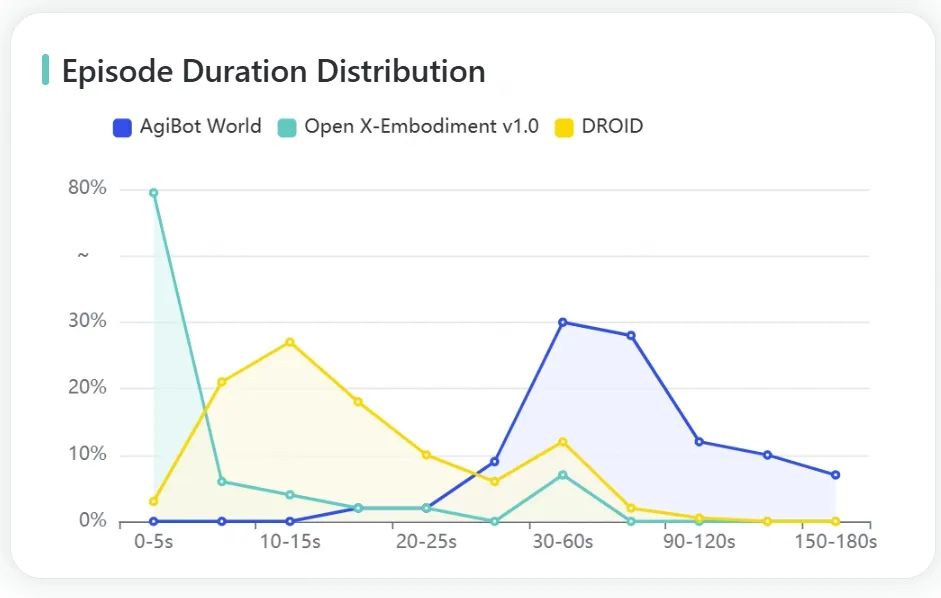Select the DROID peak point near 10-15s

click(x=288, y=340)
